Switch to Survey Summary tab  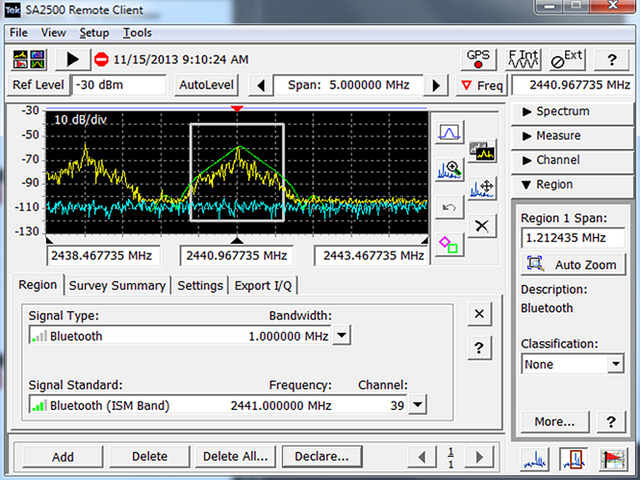117,285
